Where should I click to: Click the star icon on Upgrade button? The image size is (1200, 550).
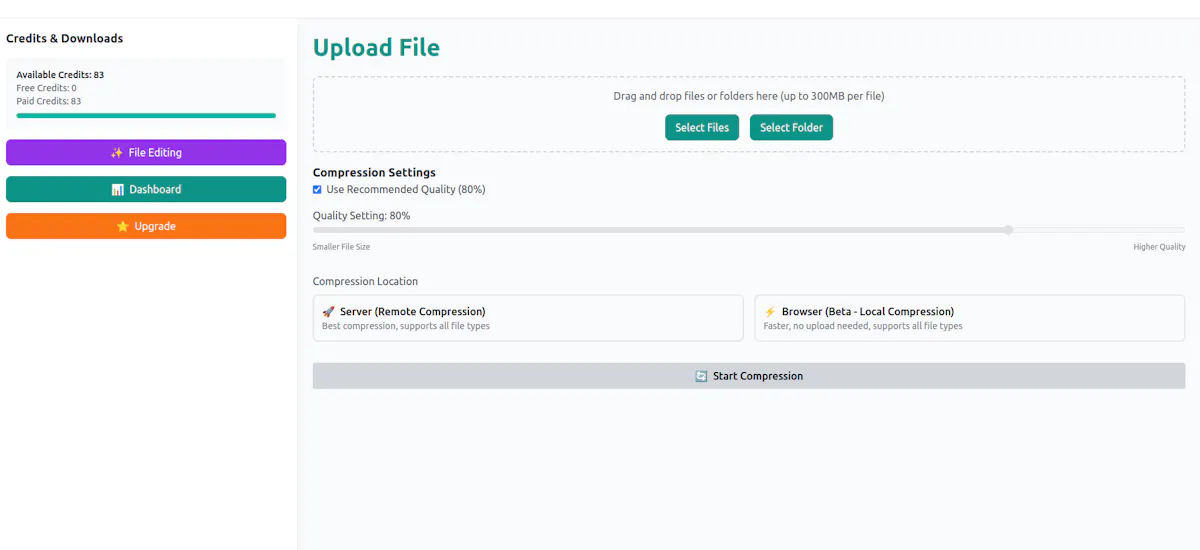[x=123, y=227]
